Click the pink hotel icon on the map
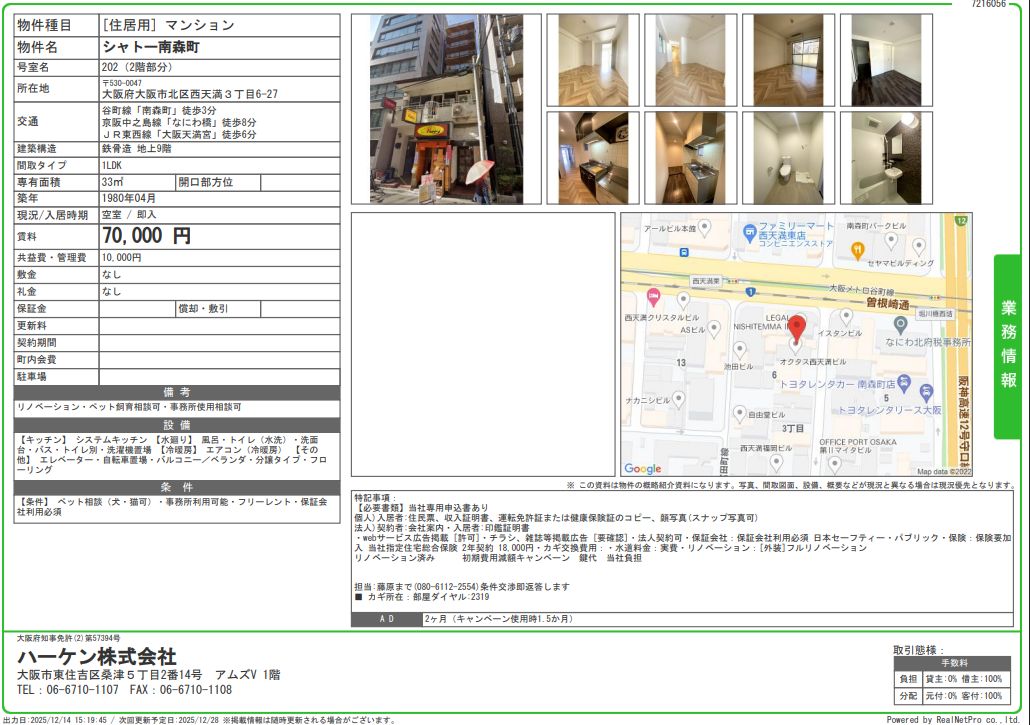 pos(654,297)
